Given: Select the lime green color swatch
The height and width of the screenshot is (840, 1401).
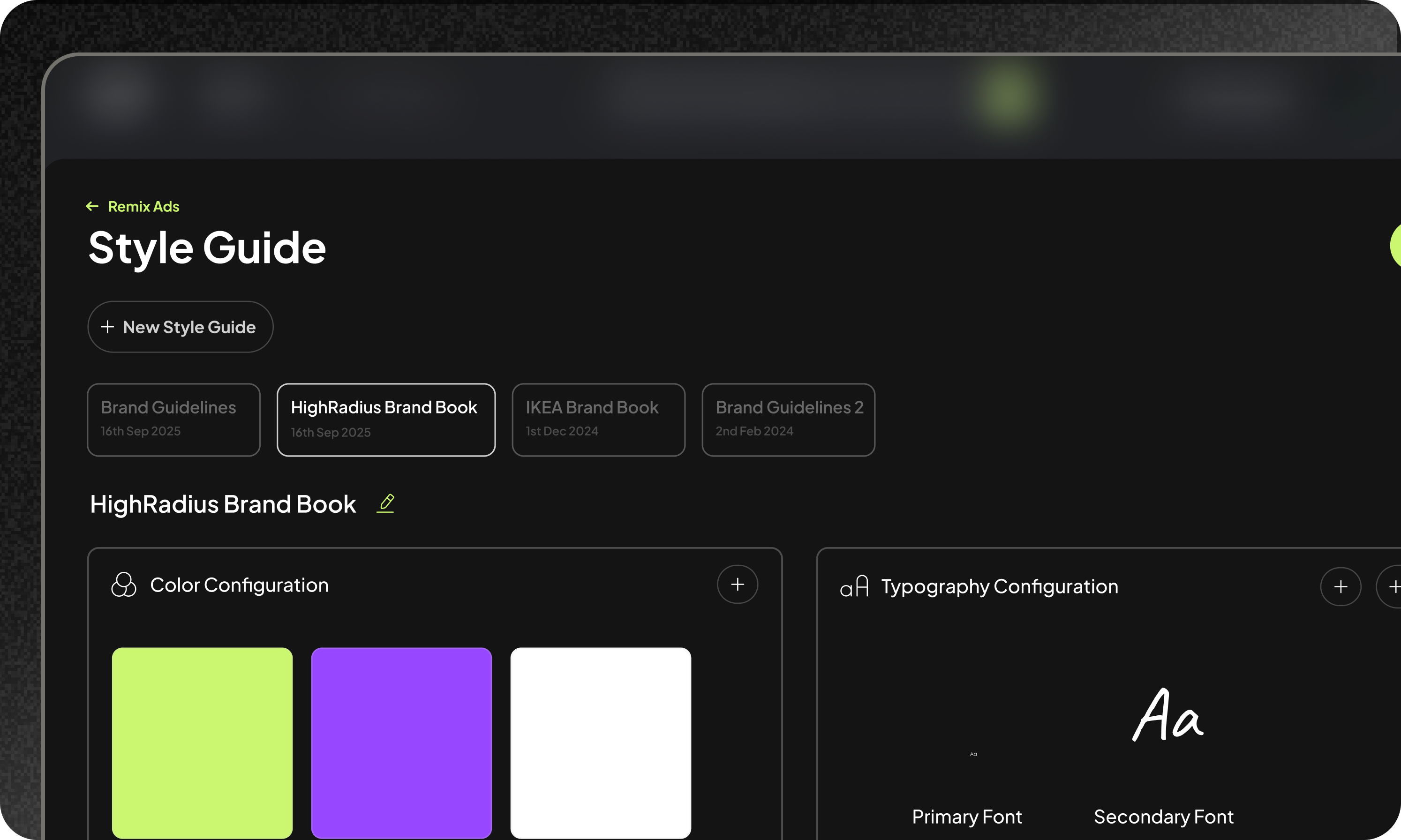Looking at the screenshot, I should (x=202, y=742).
